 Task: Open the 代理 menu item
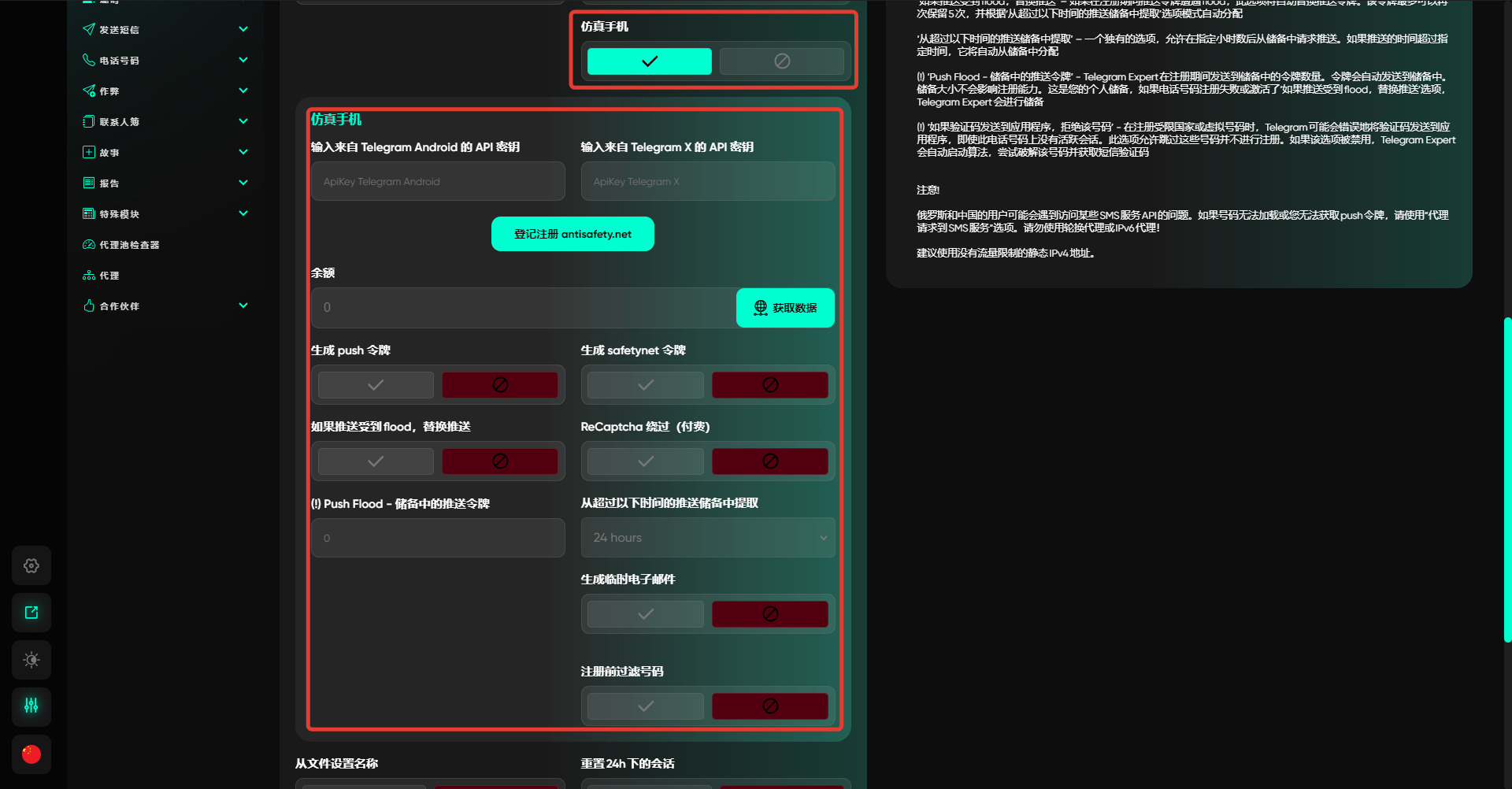tap(109, 276)
